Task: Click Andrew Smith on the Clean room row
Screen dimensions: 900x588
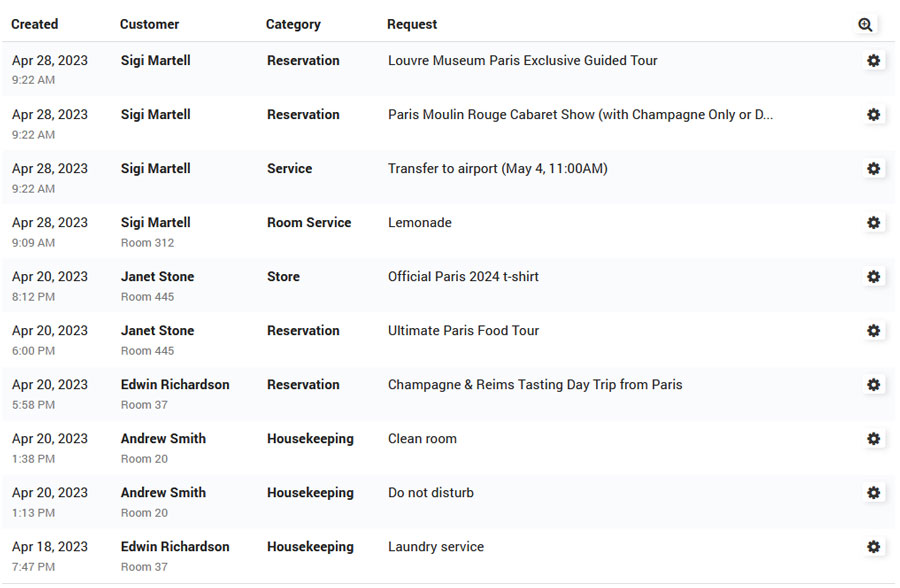Action: click(163, 439)
